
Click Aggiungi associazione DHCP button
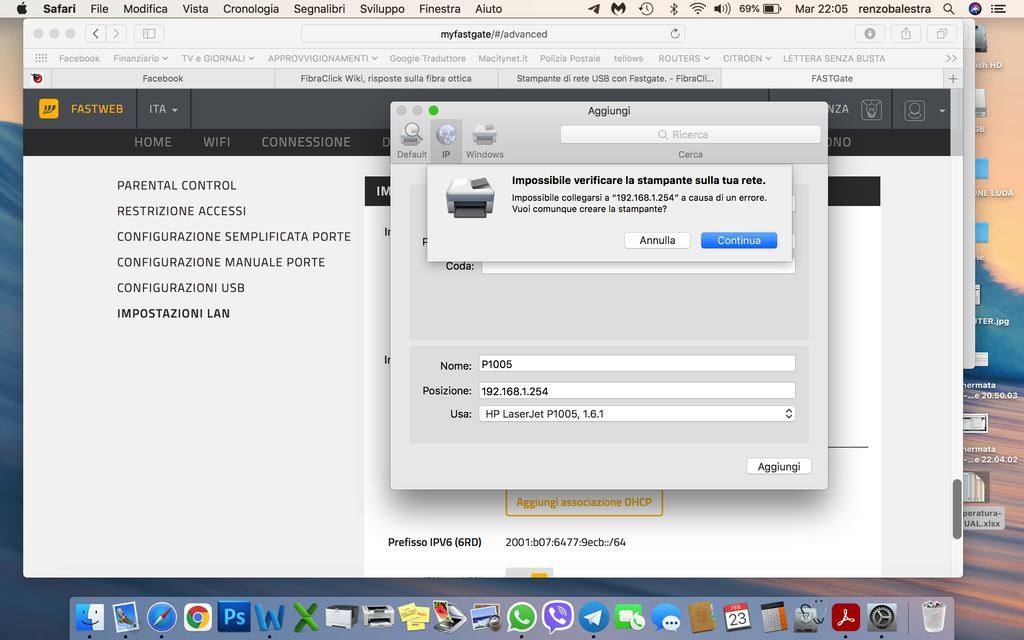point(583,502)
